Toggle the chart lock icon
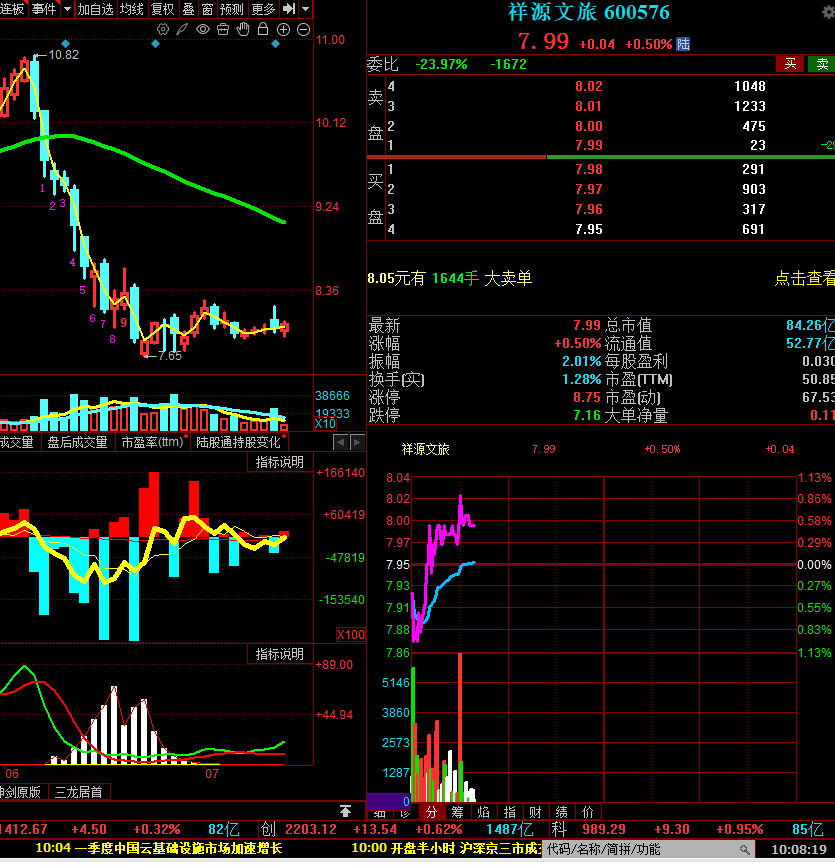This screenshot has height=865, width=835. click(x=263, y=29)
